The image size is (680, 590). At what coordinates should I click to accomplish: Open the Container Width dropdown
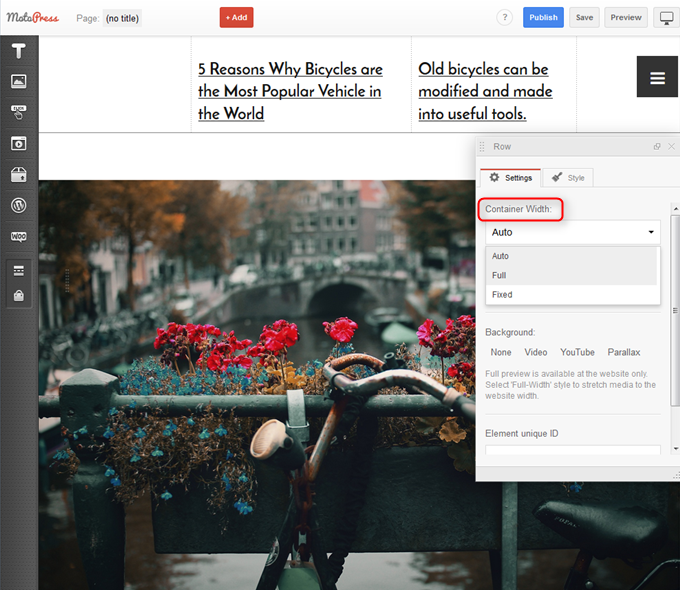pyautogui.click(x=572, y=233)
